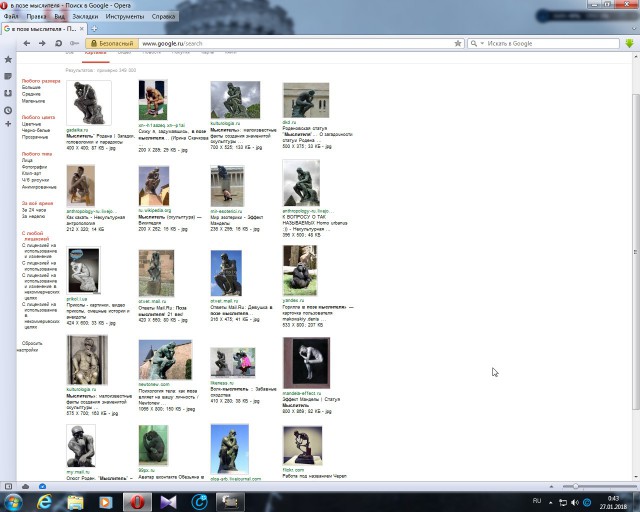
Task: Click the Windows Start button
Action: click(12, 501)
